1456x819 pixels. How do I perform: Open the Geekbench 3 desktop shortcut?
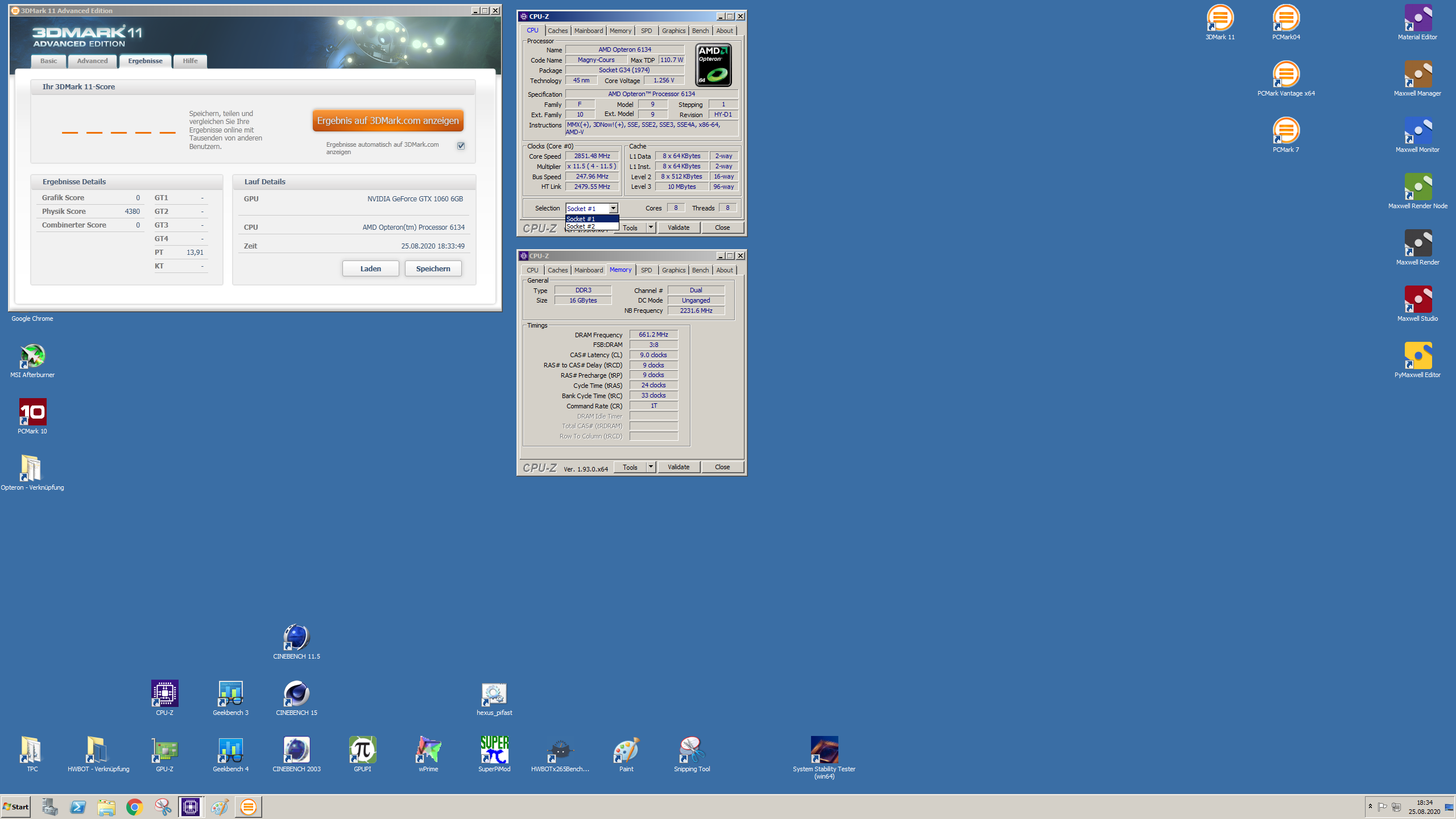pos(230,698)
